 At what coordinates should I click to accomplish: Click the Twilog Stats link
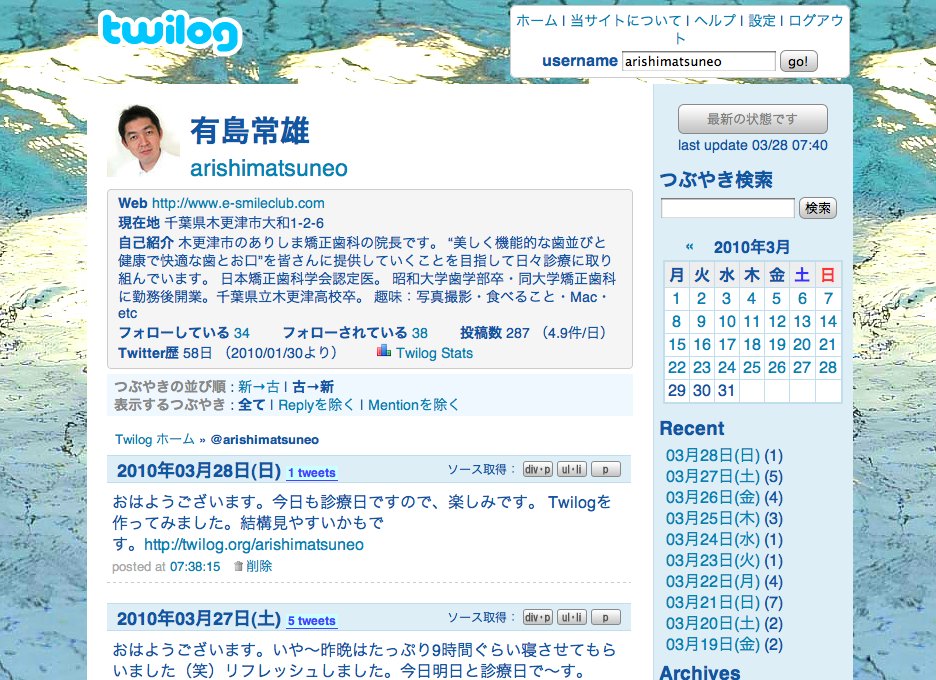[435, 353]
